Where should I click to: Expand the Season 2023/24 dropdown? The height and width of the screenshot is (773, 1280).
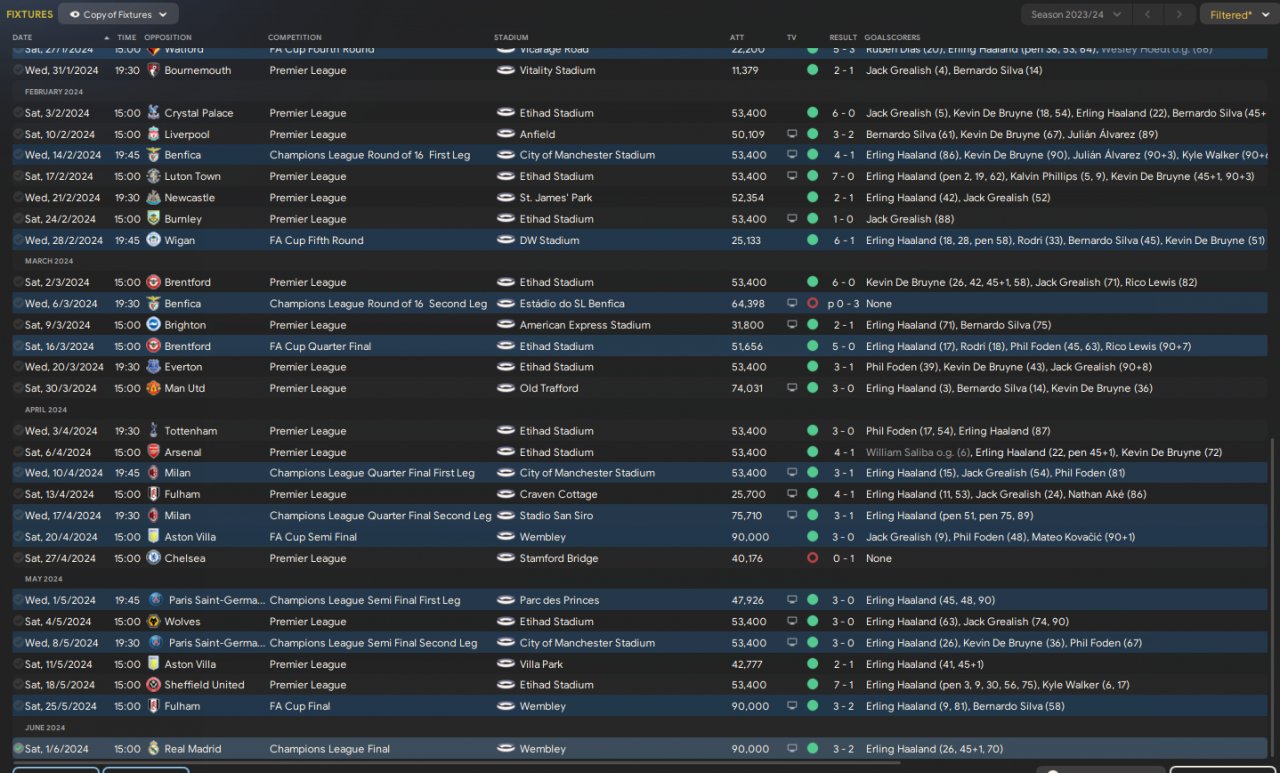pos(1076,14)
